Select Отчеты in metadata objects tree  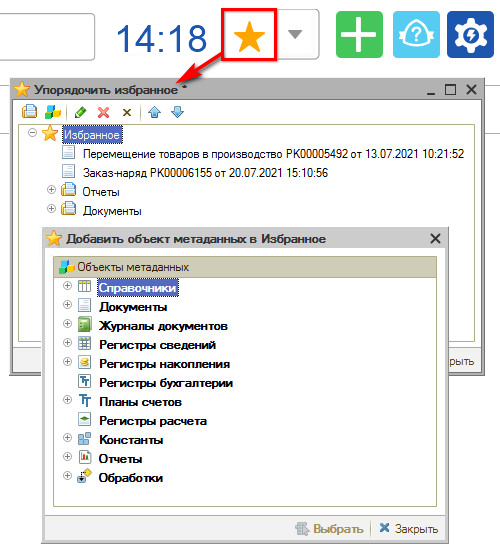coord(120,459)
